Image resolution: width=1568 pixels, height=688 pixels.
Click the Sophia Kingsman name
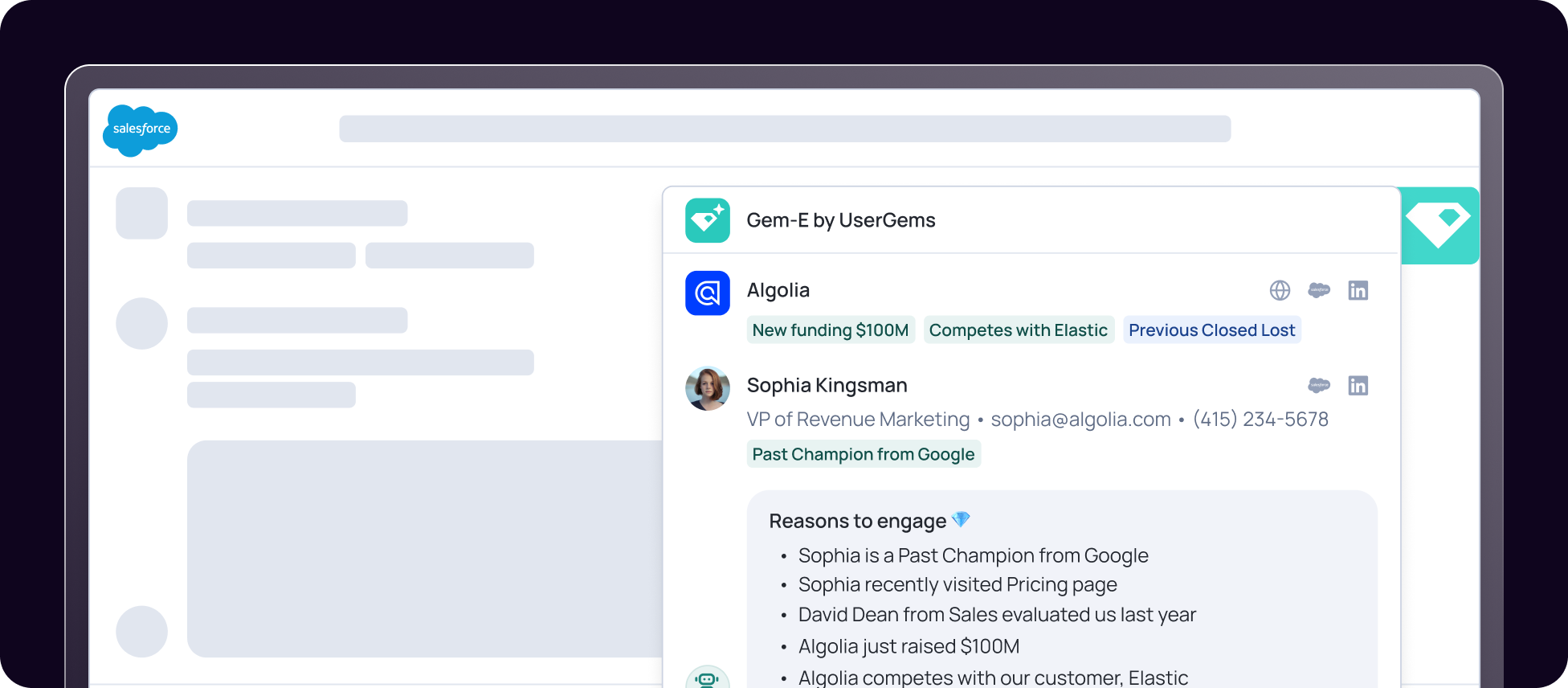point(827,385)
